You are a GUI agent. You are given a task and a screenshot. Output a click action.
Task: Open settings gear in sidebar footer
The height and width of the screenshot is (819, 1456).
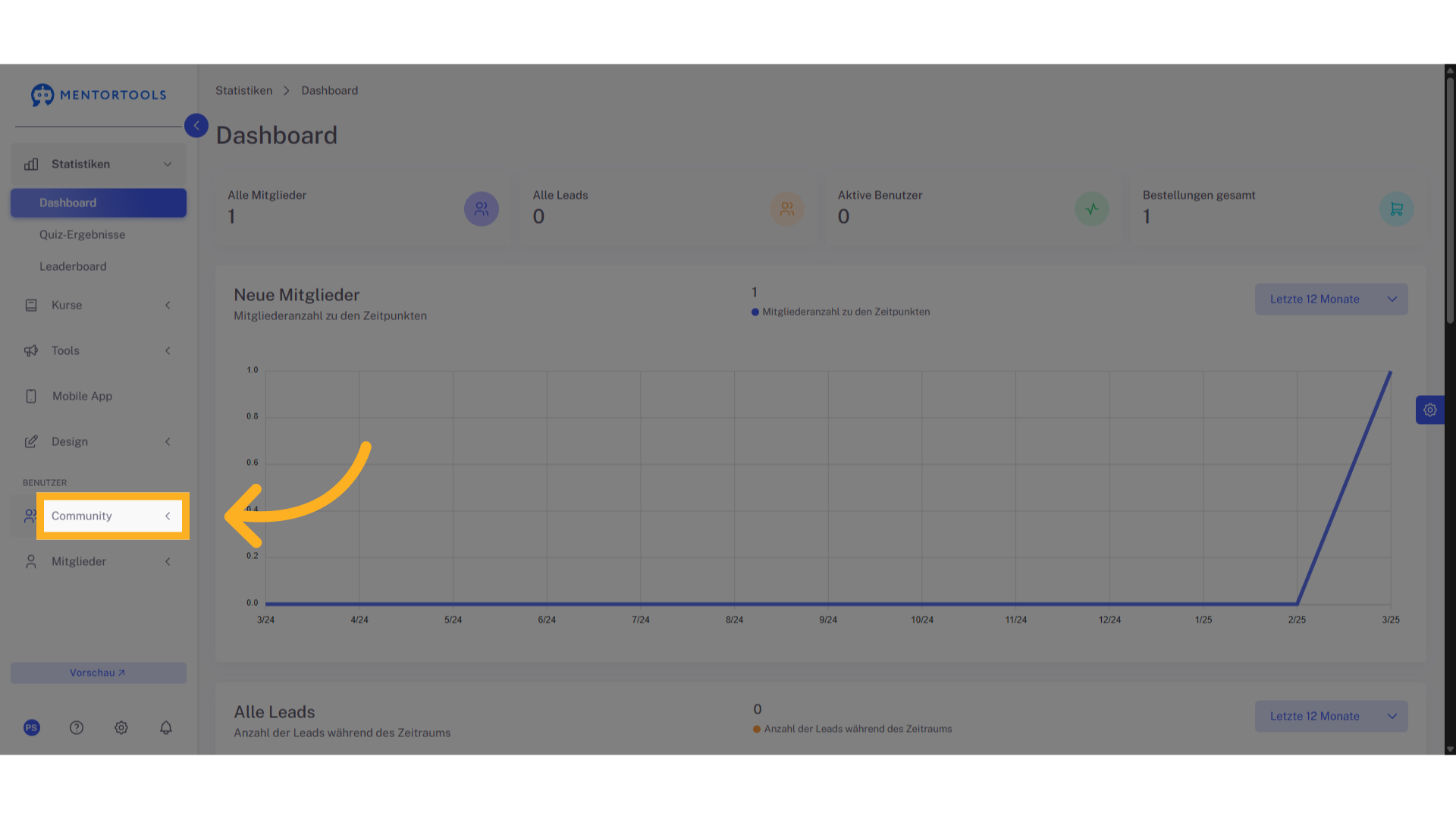point(121,728)
